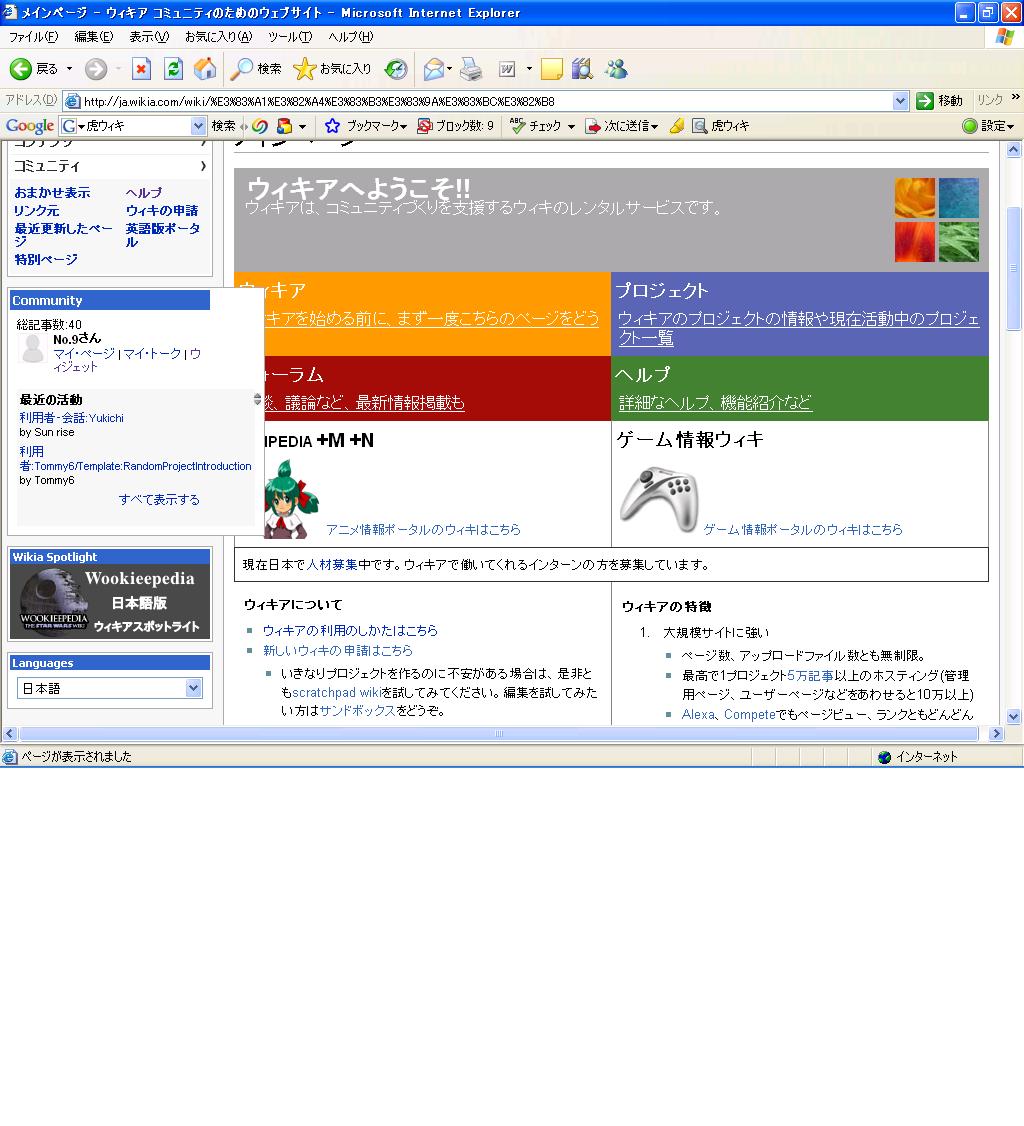Open the Languages 日本語 dropdown
Viewport: 1024px width, 1126px height.
click(109, 689)
